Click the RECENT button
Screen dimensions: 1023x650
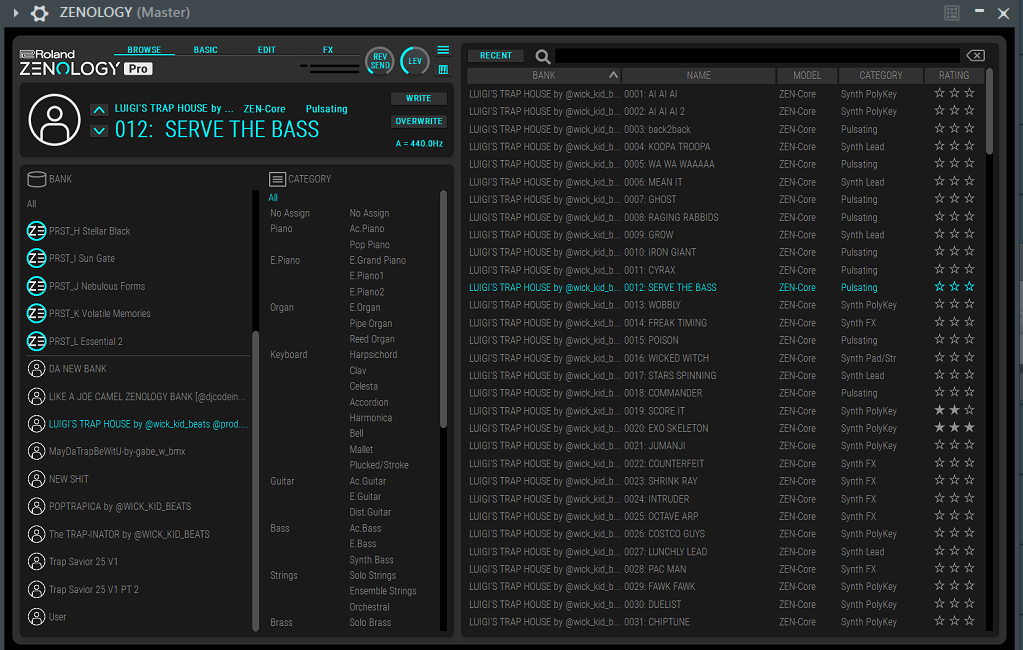click(x=496, y=55)
